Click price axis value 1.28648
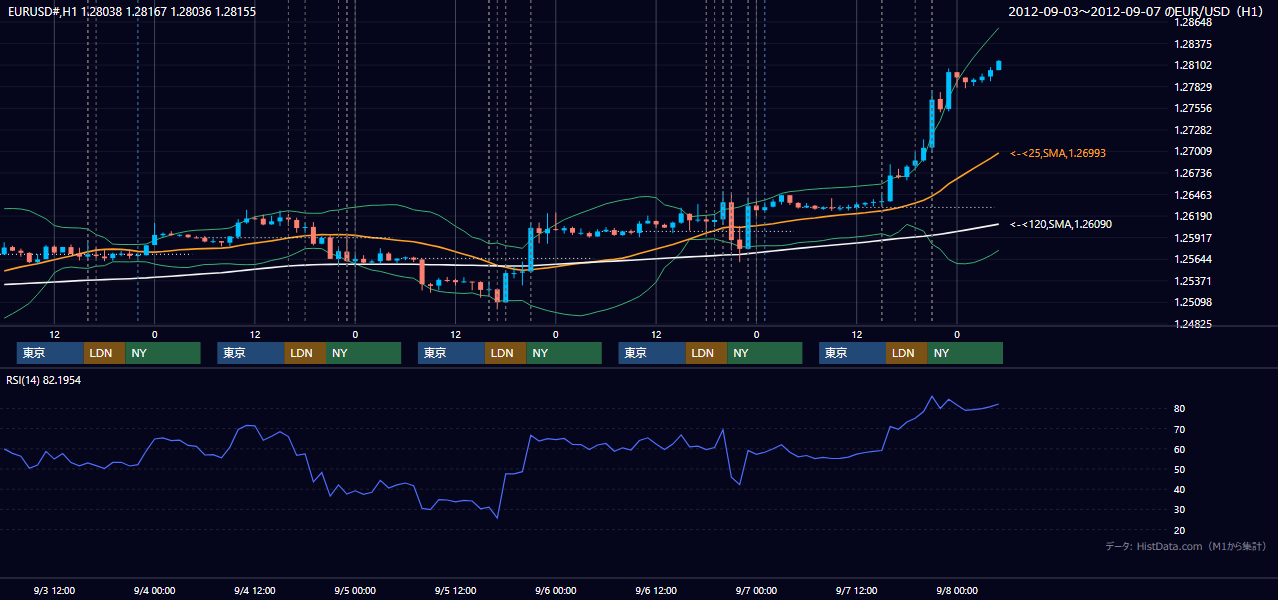The image size is (1278, 600). point(1192,22)
